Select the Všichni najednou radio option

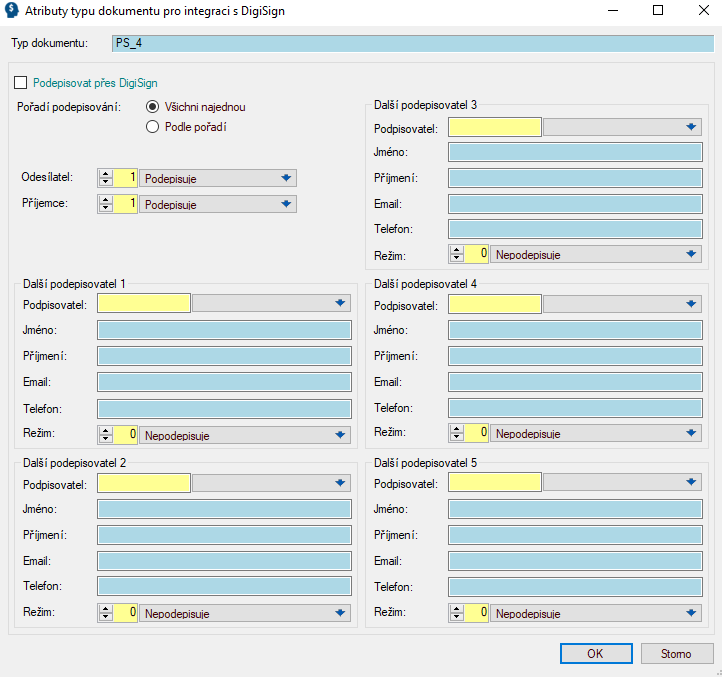pyautogui.click(x=153, y=107)
